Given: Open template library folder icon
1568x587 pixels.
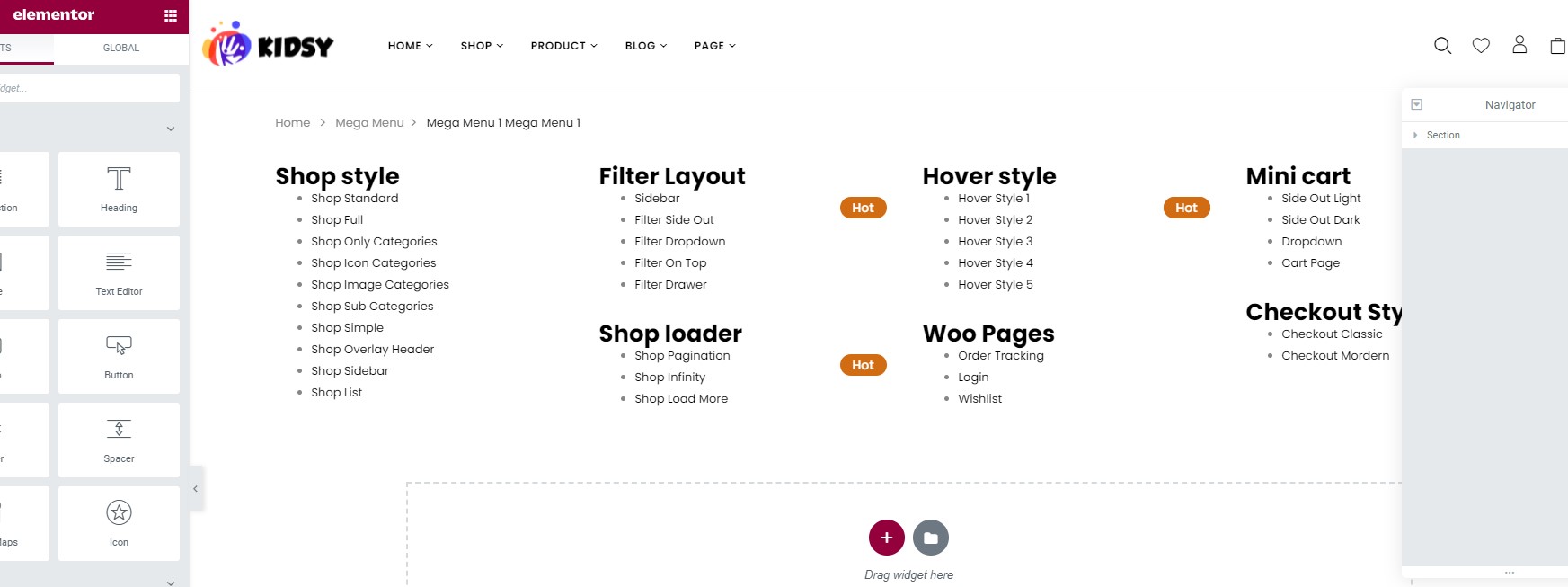Looking at the screenshot, I should [931, 538].
